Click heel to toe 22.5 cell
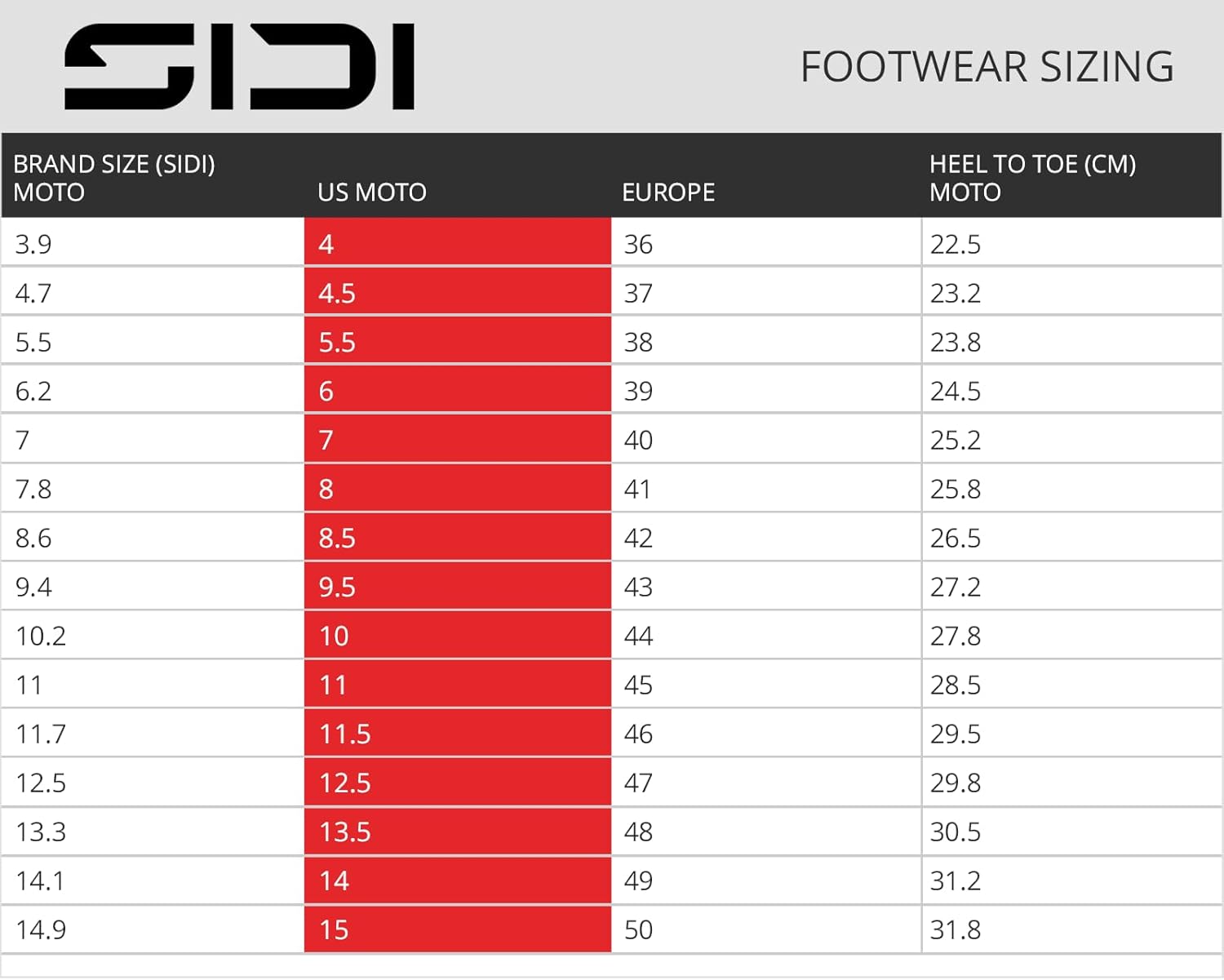This screenshot has height=980, width=1224. click(x=1071, y=243)
